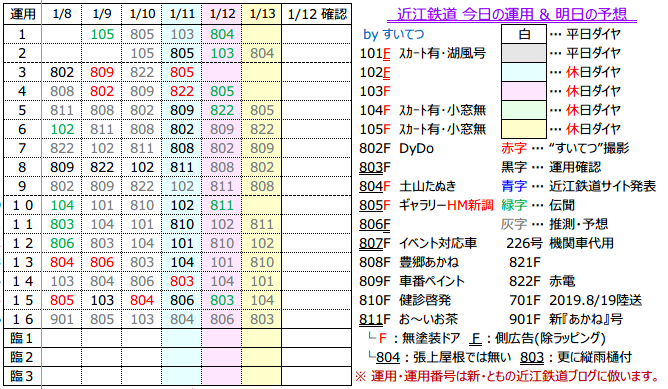This screenshot has height=389, width=668.
Task: Select row label 16 in 運用 column
Action: 23,319
